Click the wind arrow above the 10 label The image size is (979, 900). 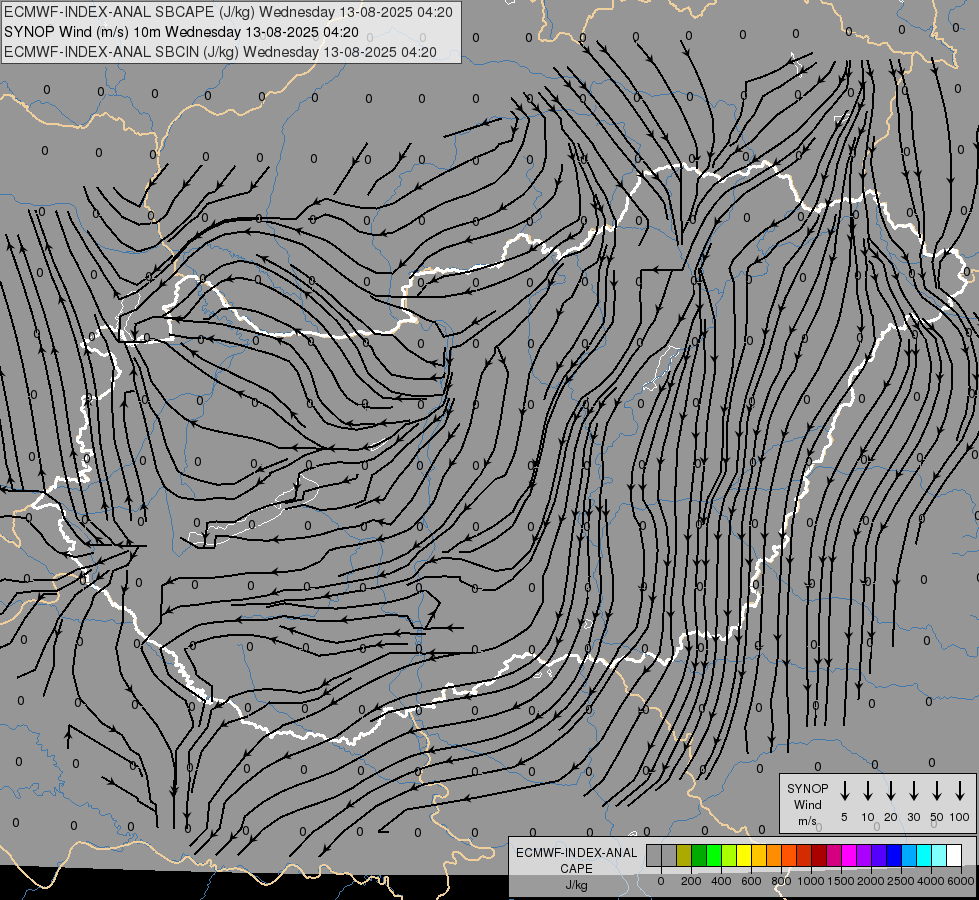click(x=867, y=791)
